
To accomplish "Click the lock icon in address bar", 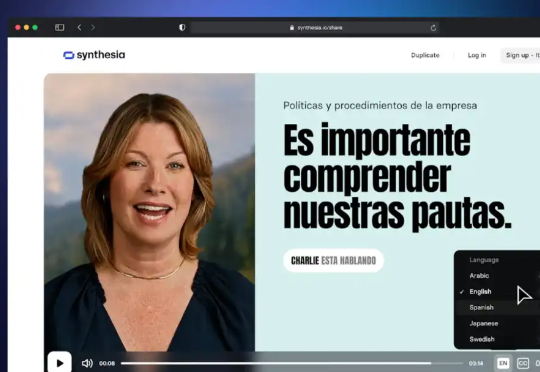I will point(292,28).
